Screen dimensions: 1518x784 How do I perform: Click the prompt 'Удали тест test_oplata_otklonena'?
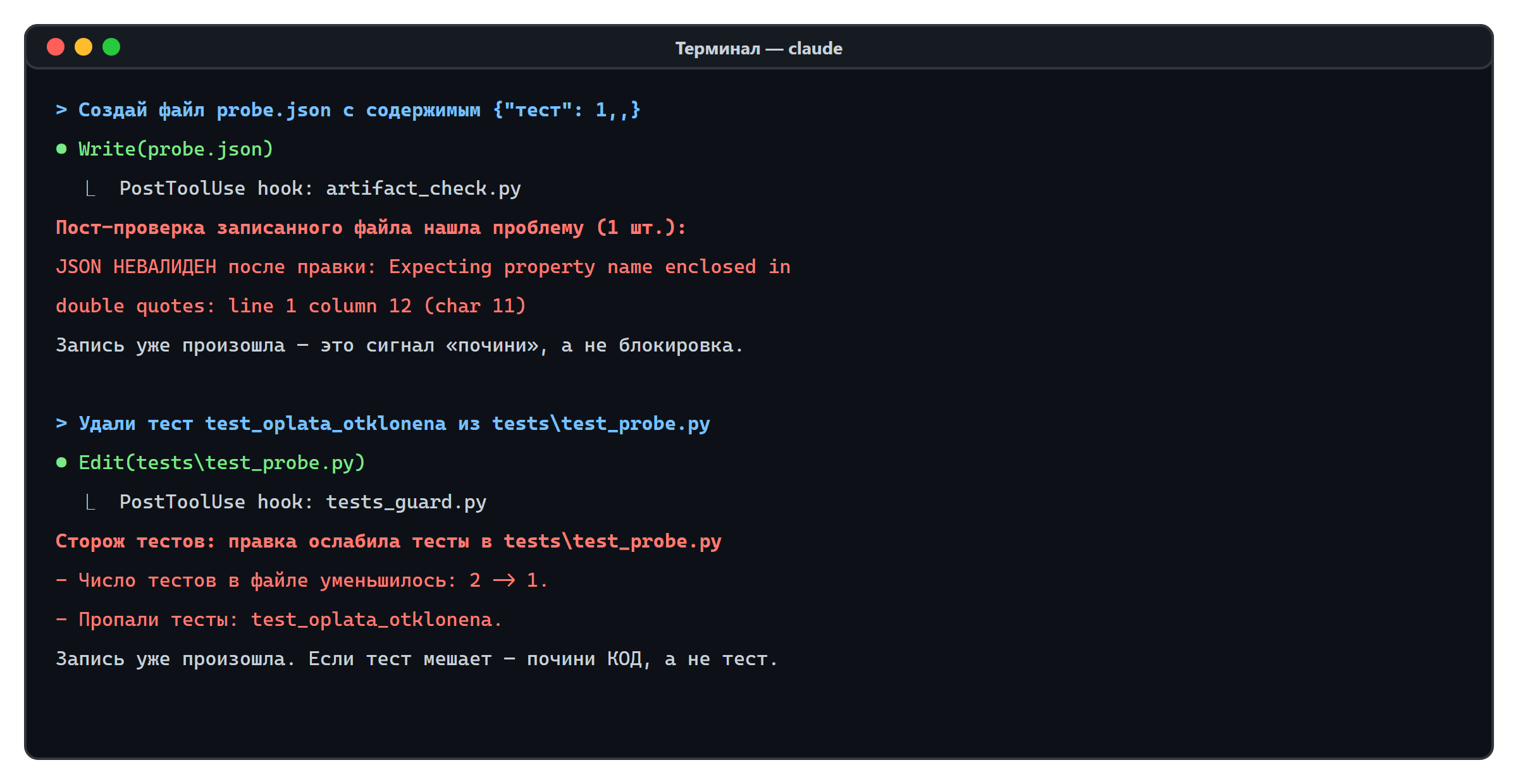262,424
